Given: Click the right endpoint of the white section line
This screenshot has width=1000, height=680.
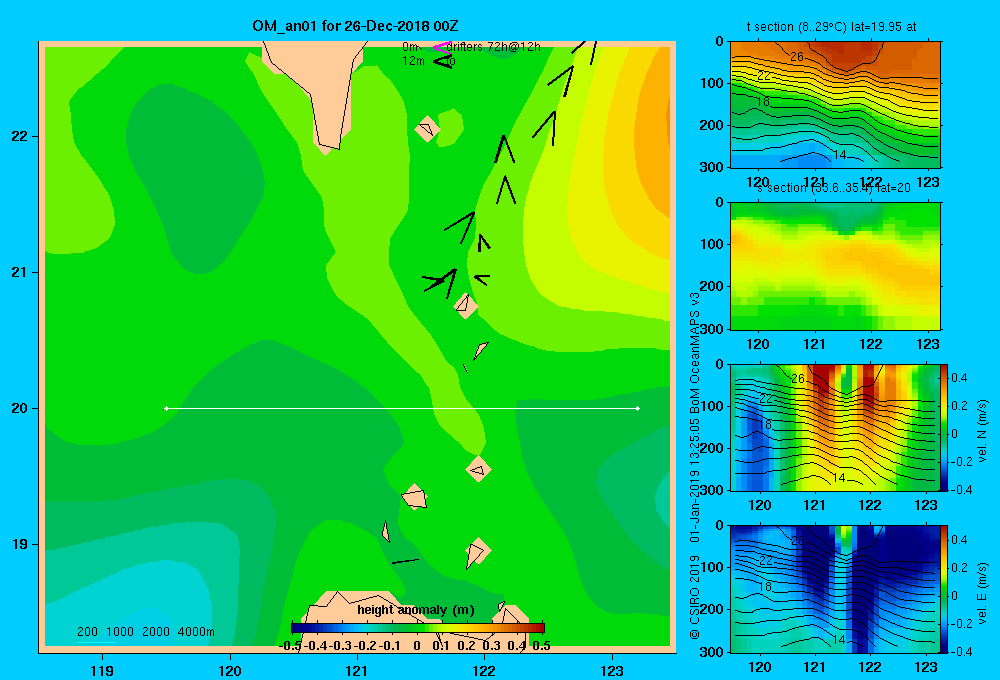Looking at the screenshot, I should (638, 408).
